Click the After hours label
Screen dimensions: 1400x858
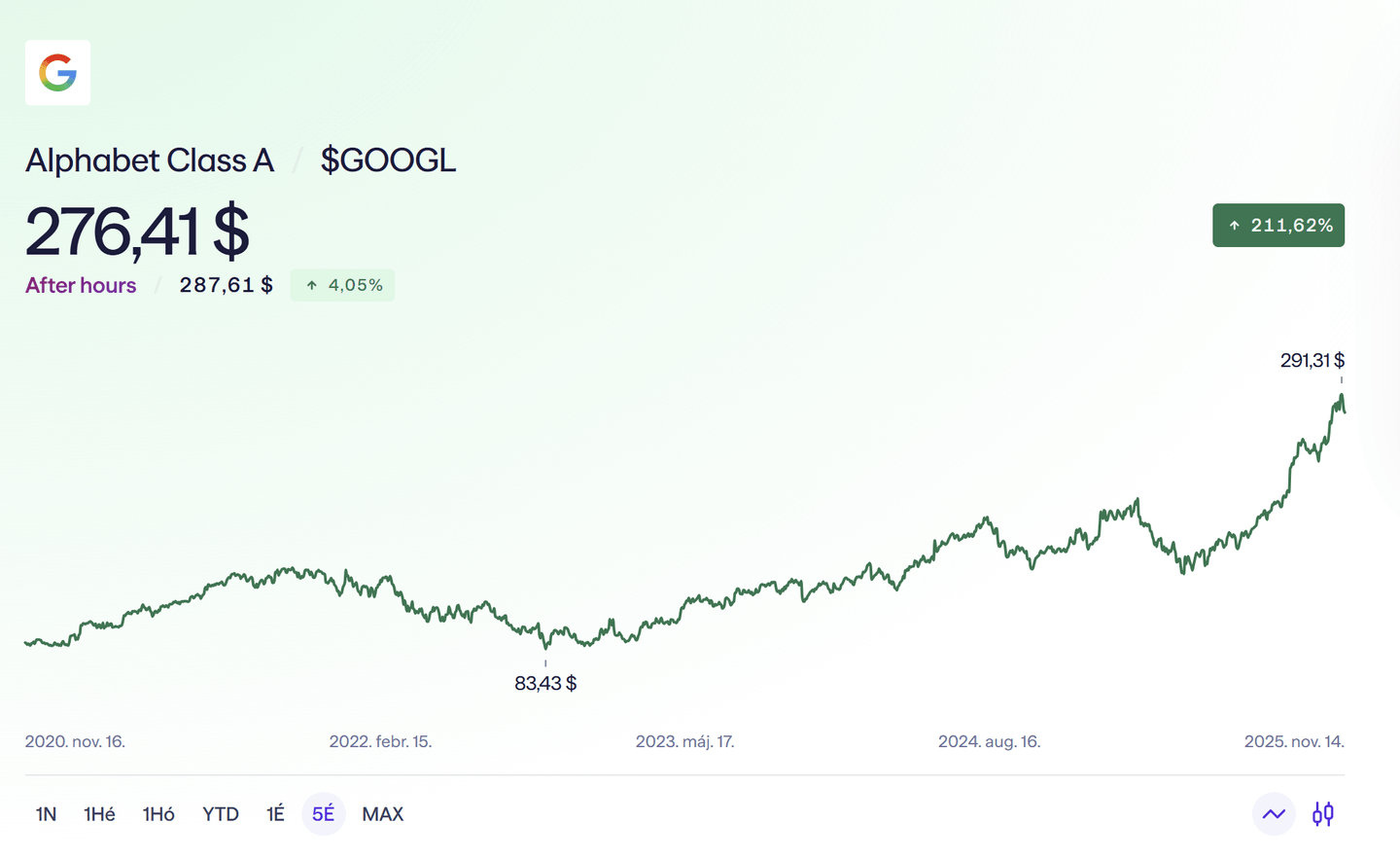click(x=81, y=285)
